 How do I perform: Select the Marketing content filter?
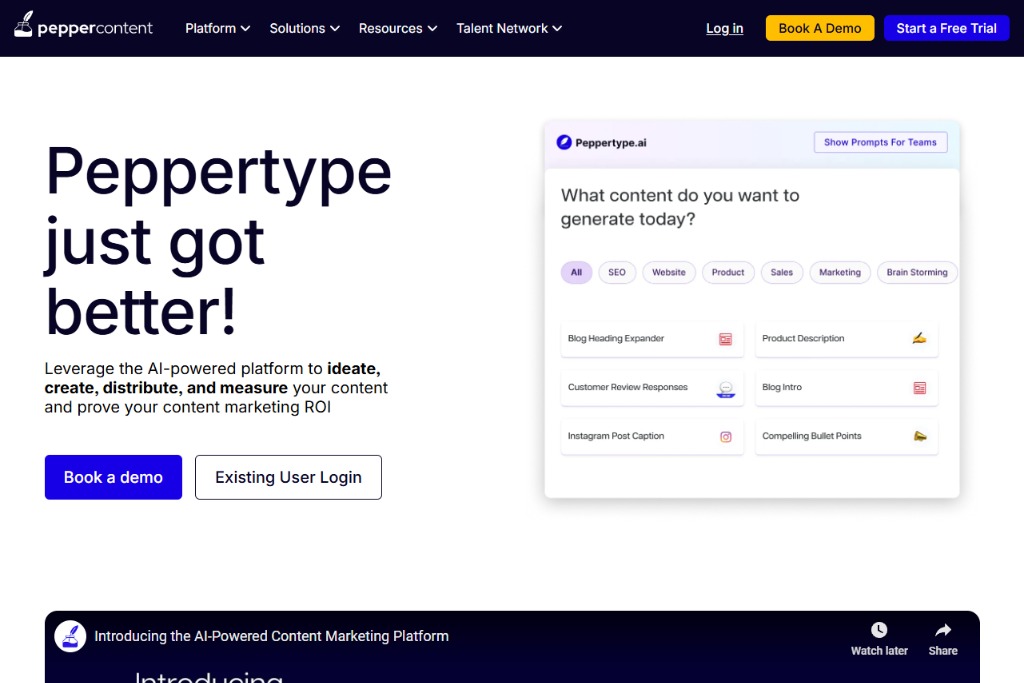tap(839, 272)
